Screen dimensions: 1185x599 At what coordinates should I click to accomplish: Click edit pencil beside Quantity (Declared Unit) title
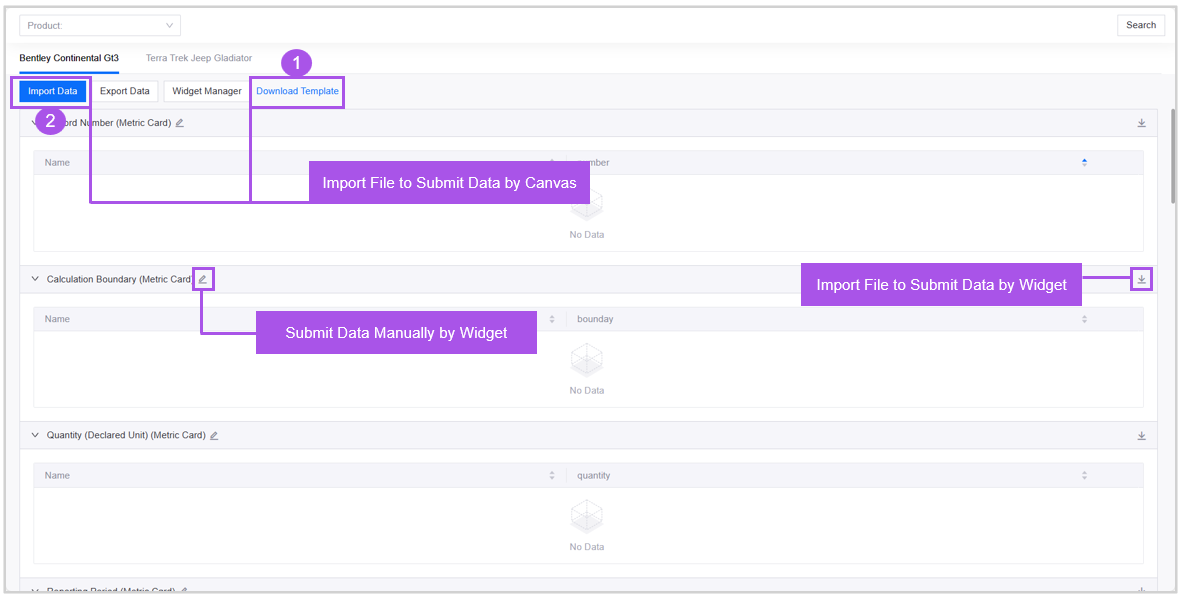(x=214, y=436)
